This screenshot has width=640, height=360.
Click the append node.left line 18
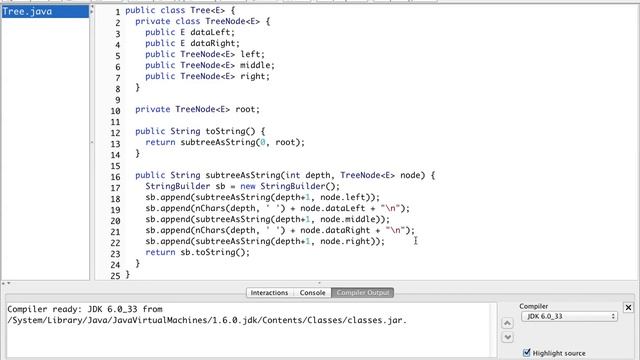(x=262, y=198)
